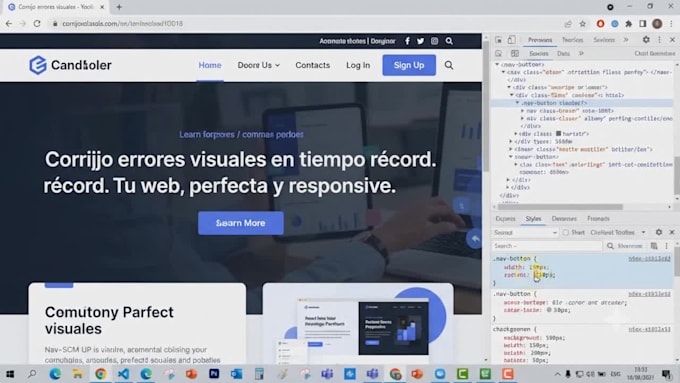The image size is (680, 383).
Task: Select the Dats sub-tab
Action: coord(563,53)
